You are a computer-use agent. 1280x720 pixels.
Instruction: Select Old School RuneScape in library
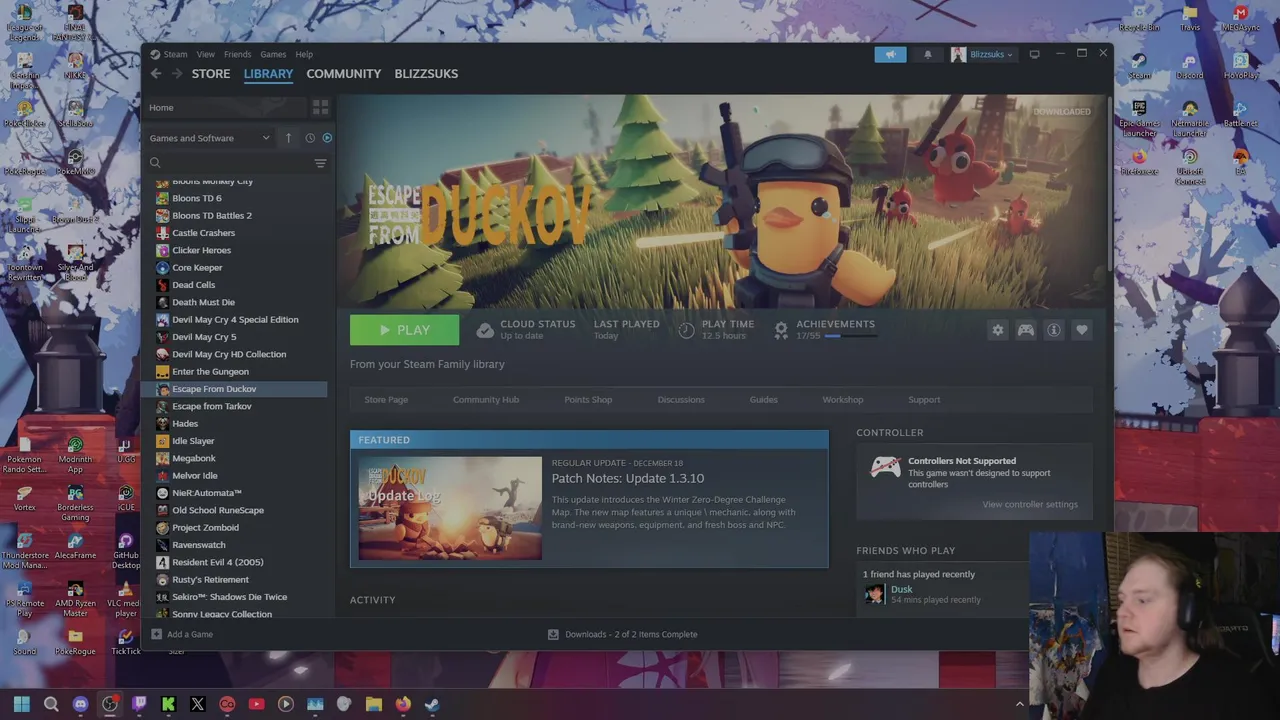click(218, 510)
